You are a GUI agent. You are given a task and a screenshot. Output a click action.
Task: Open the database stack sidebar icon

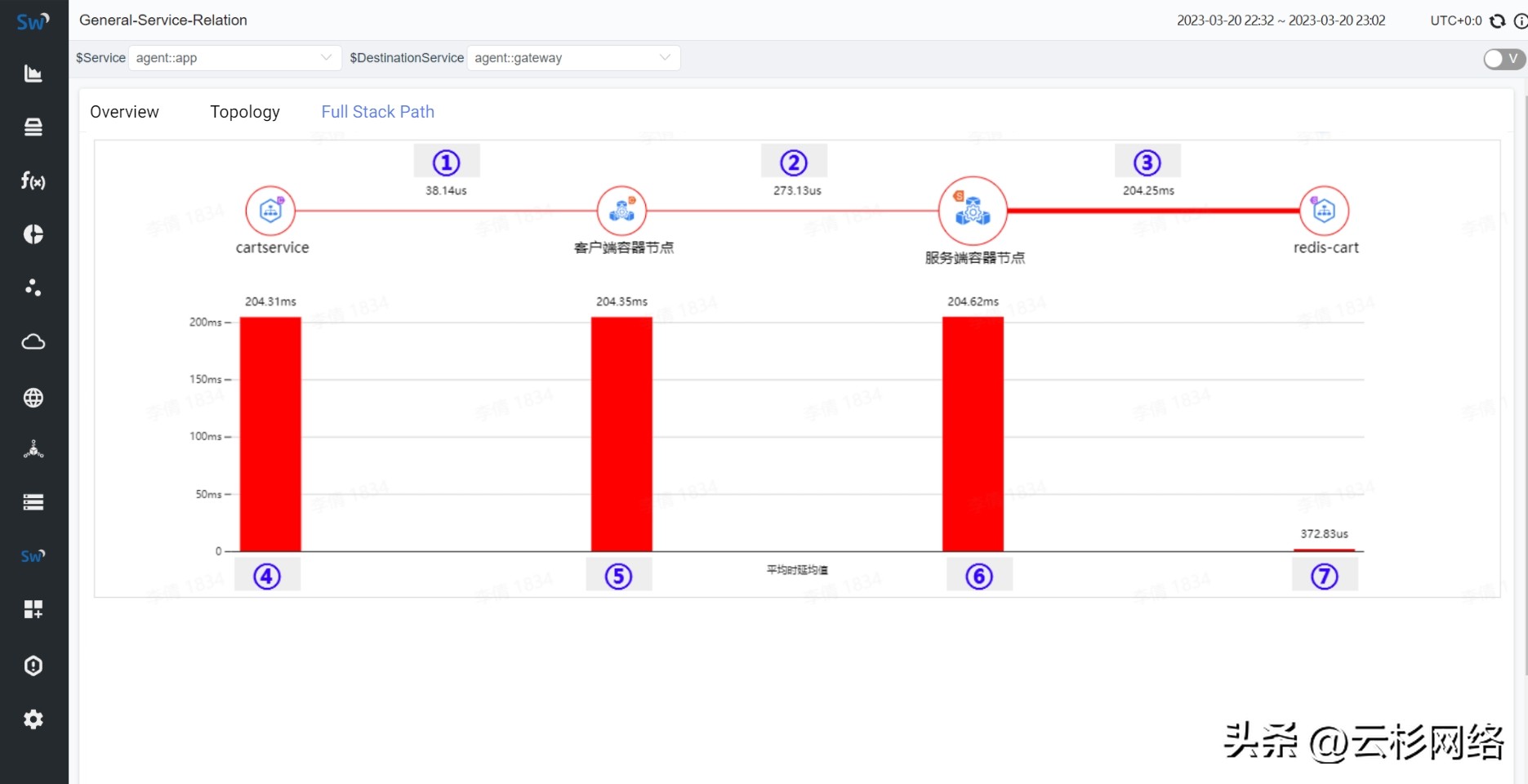point(33,127)
